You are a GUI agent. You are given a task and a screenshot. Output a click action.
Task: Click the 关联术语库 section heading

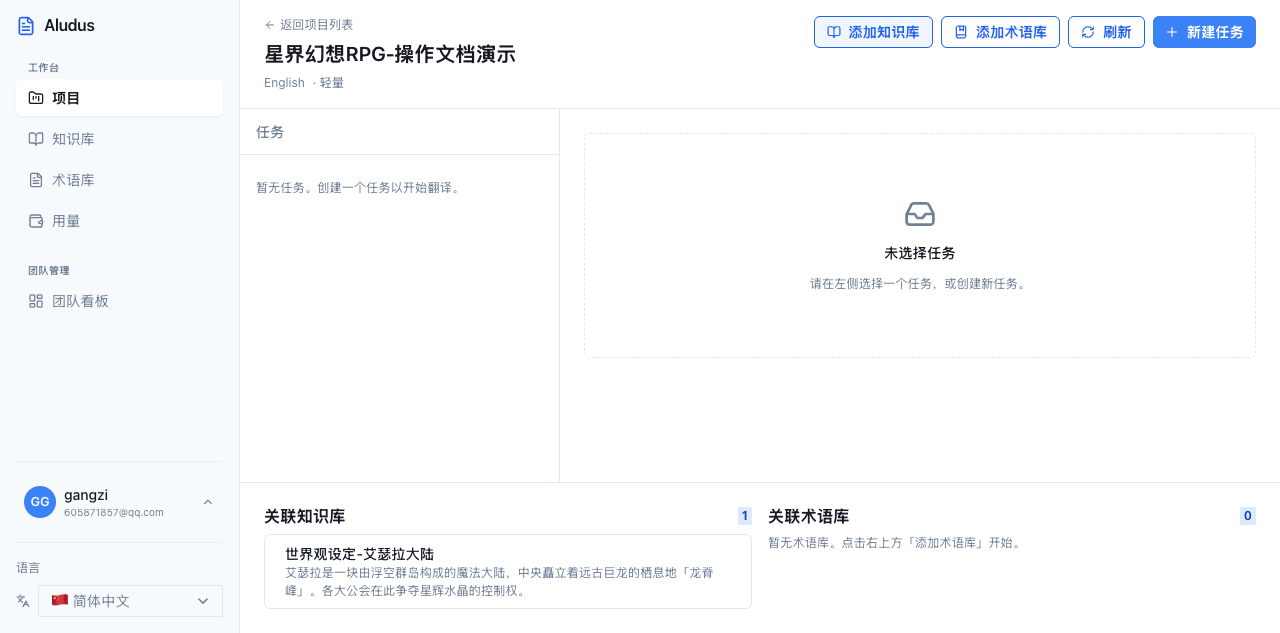pyautogui.click(x=809, y=517)
